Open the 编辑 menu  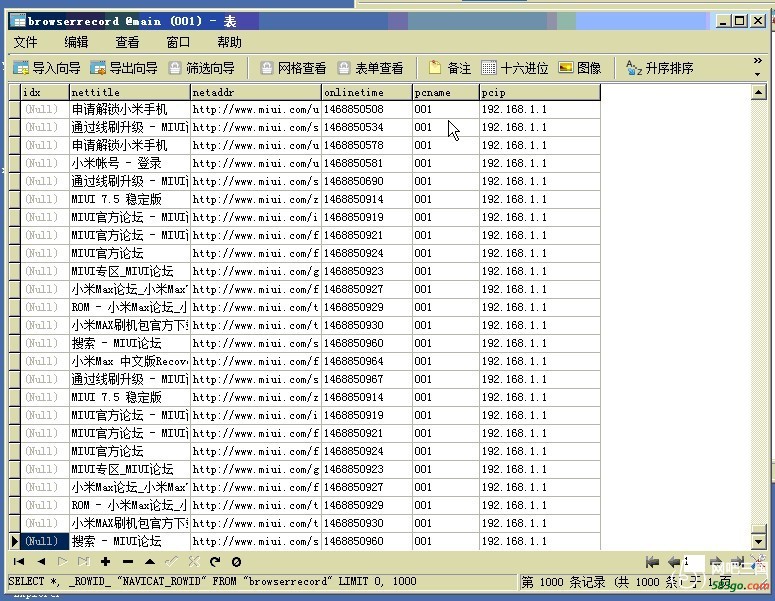pyautogui.click(x=76, y=42)
